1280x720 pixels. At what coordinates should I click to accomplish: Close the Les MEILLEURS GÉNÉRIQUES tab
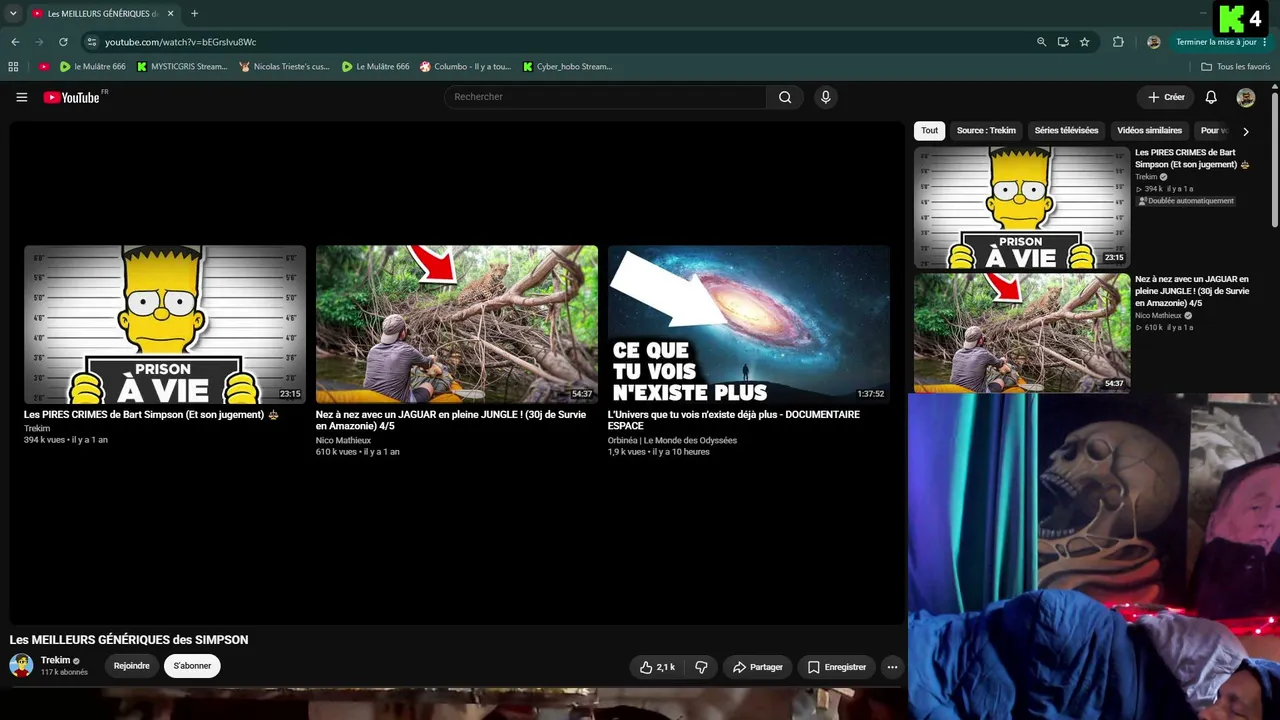[x=171, y=14]
